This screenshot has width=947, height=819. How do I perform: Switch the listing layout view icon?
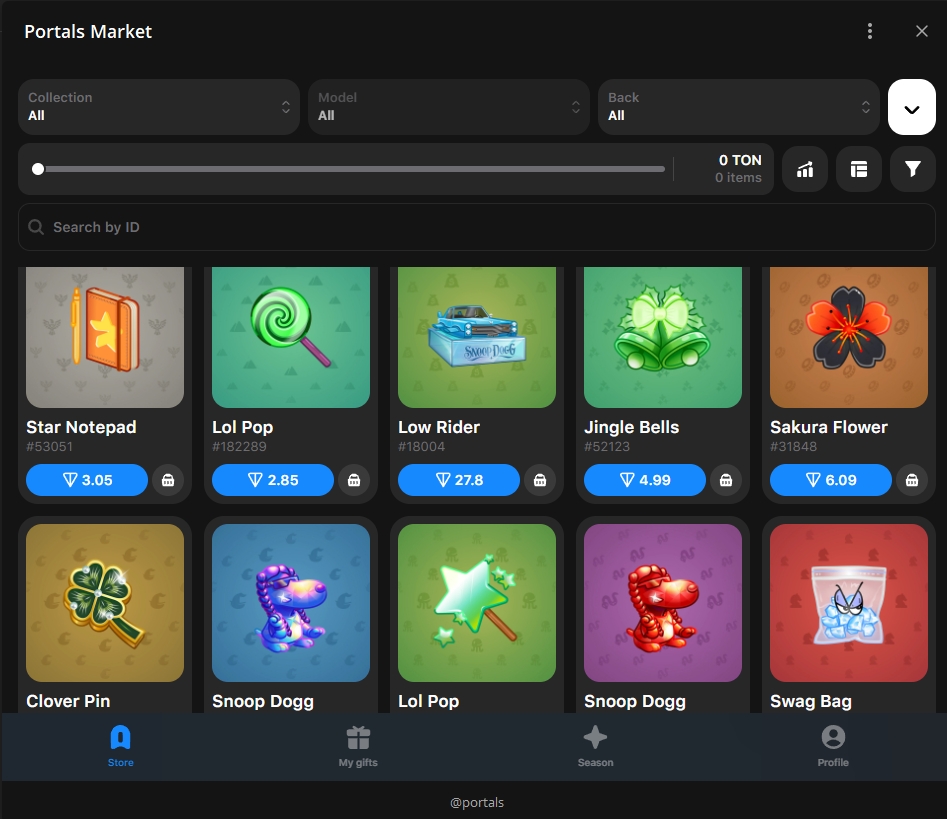click(x=859, y=169)
